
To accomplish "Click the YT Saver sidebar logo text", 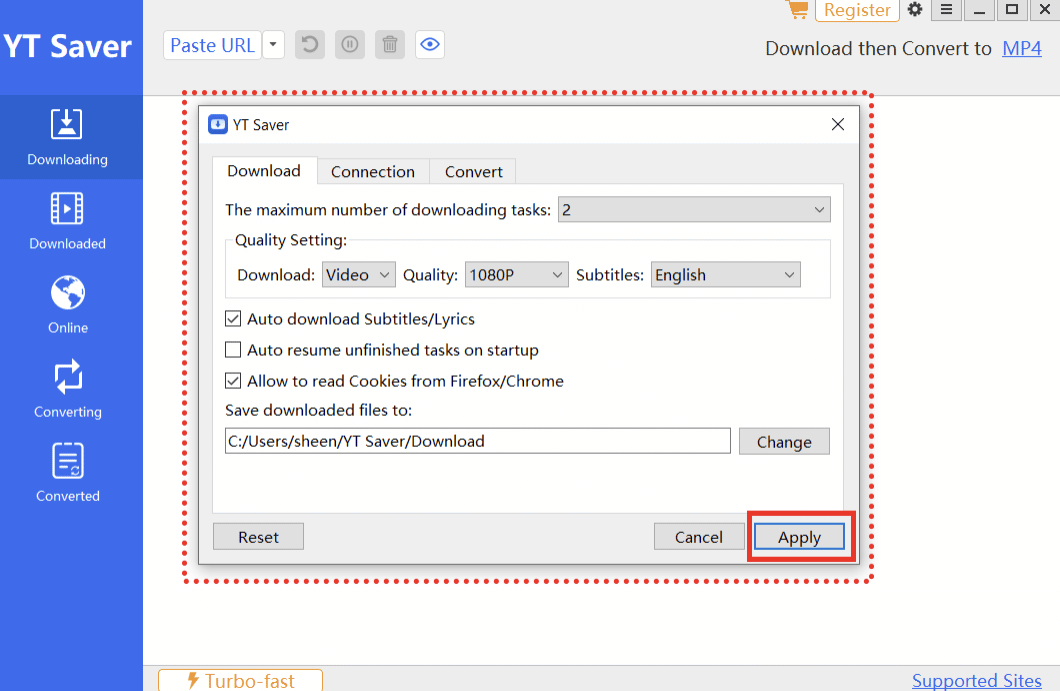I will 68,47.
